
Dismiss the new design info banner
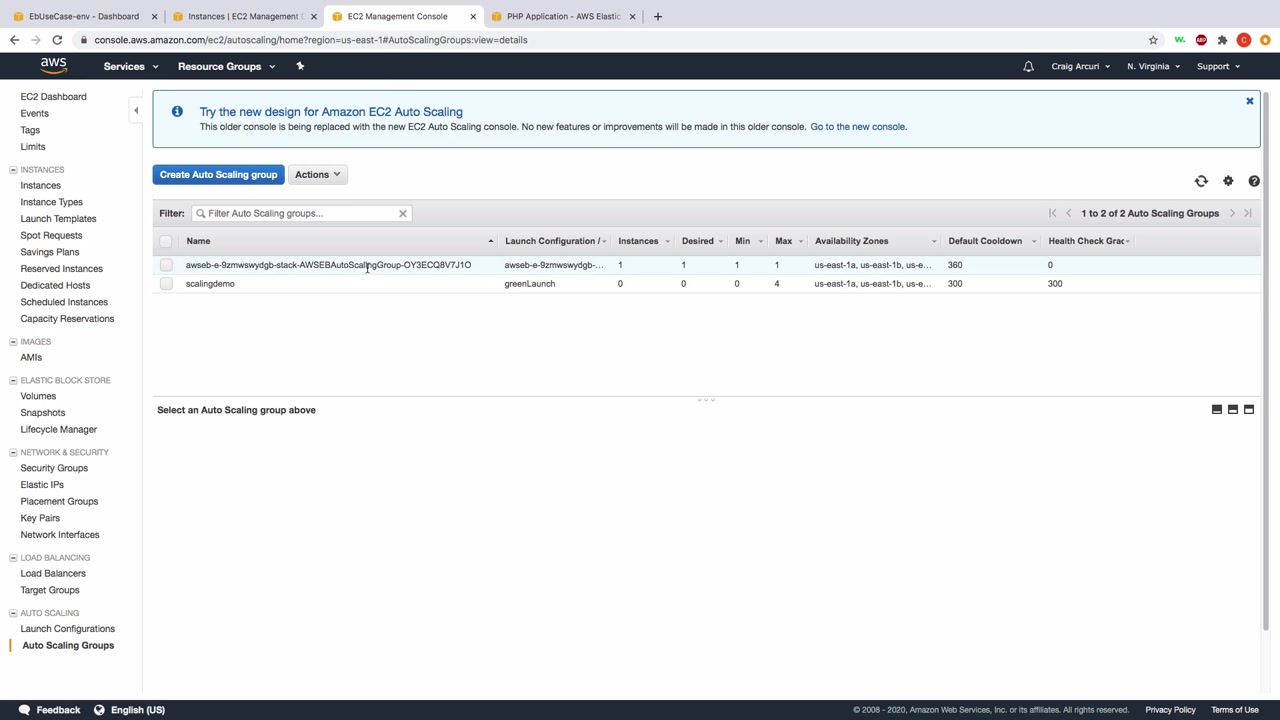click(x=1249, y=101)
